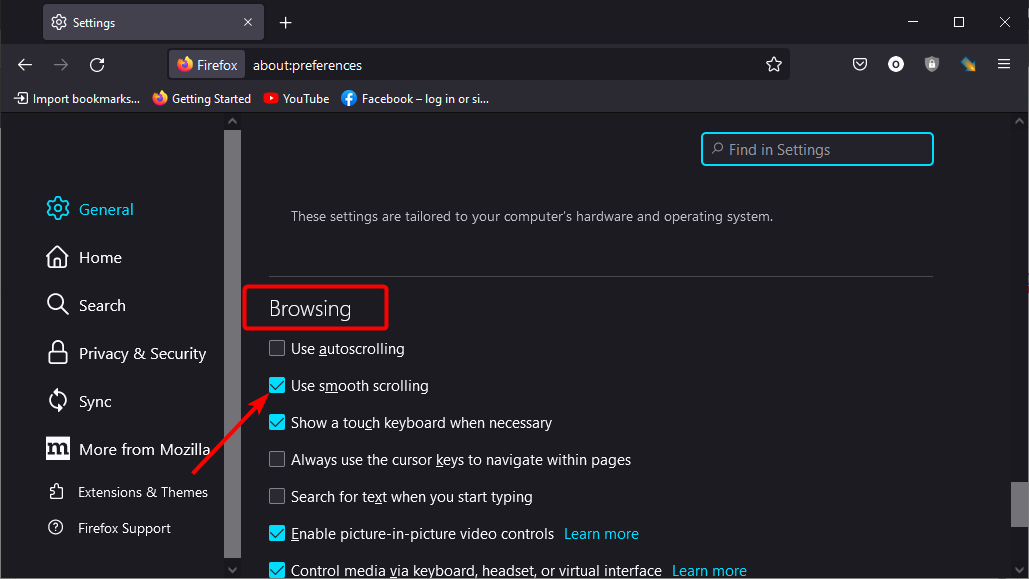The height and width of the screenshot is (579, 1029).
Task: Open the account profile icon
Action: click(896, 64)
